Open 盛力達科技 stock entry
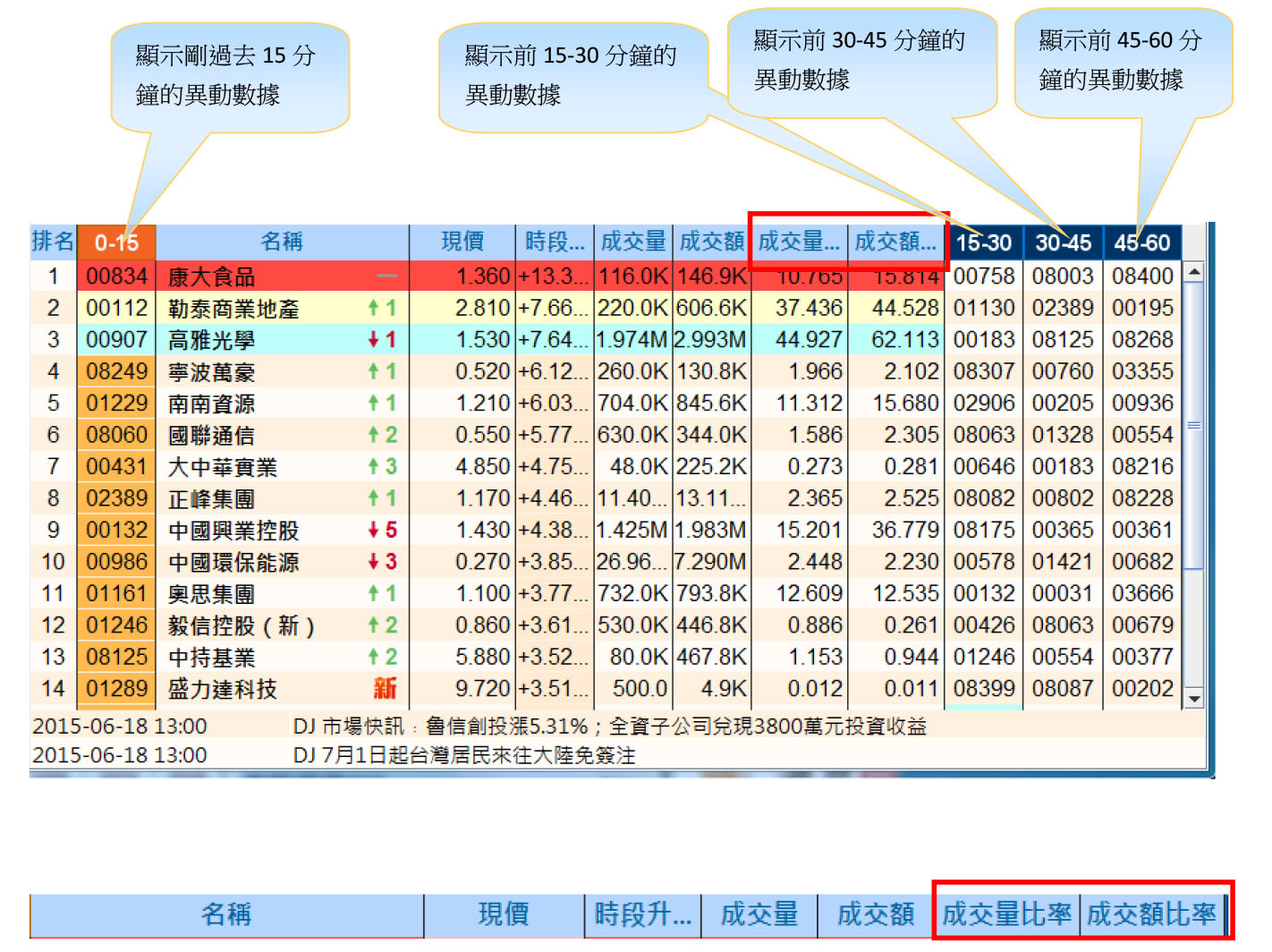 (x=223, y=689)
